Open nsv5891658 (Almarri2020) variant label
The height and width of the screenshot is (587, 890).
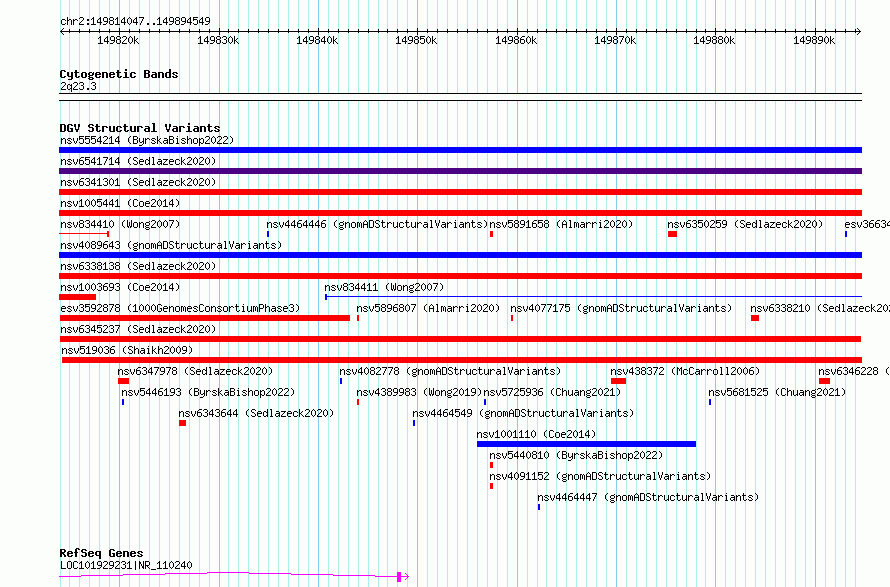click(561, 224)
